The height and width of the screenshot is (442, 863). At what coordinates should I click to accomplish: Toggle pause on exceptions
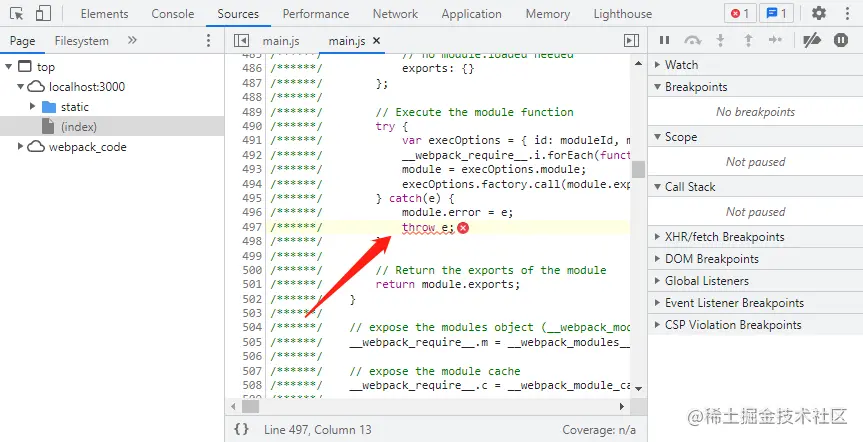click(x=841, y=40)
